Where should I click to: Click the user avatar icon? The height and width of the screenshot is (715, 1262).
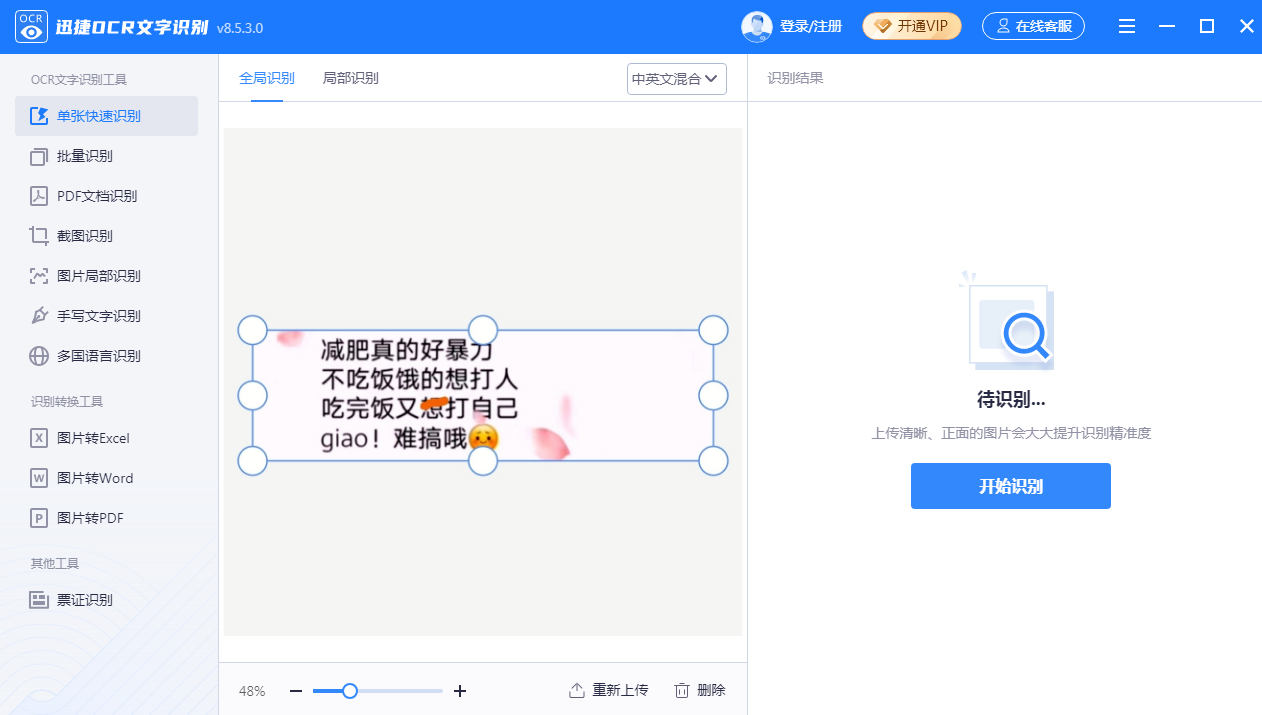[757, 27]
